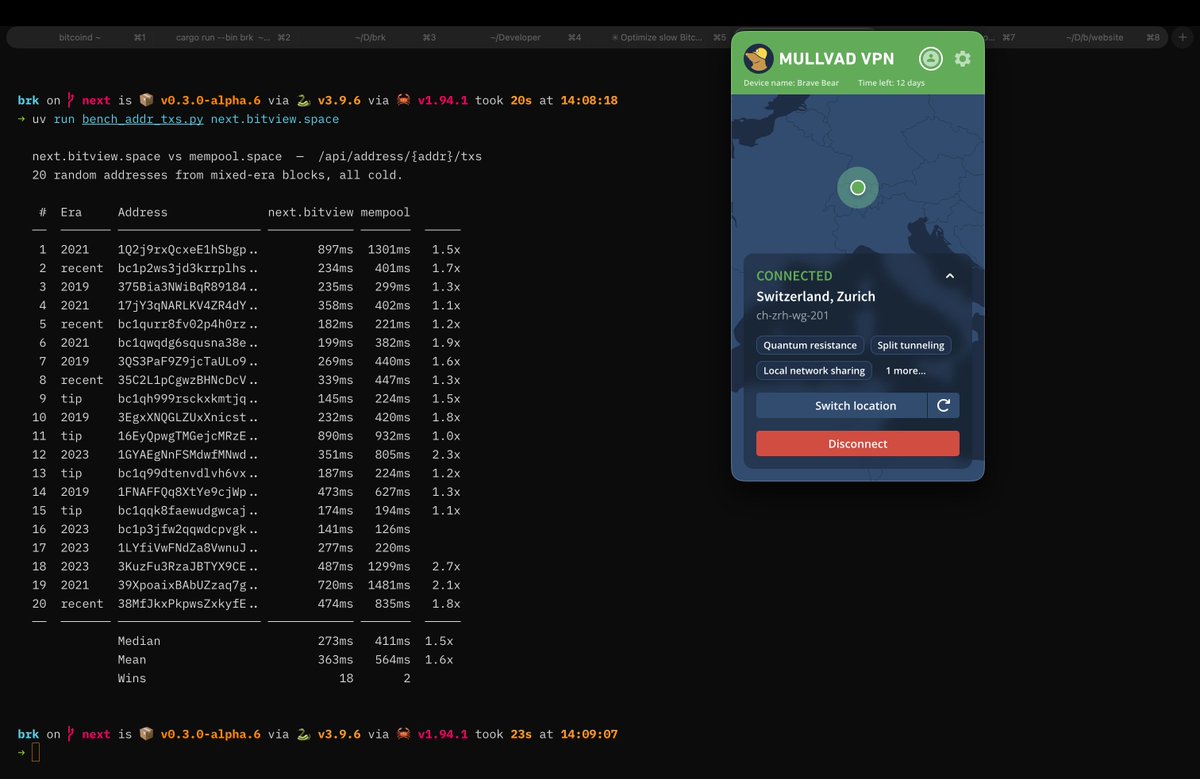Screen dimensions: 1200x779
Task: Click the Mean value 363ms
Action: [335, 660]
